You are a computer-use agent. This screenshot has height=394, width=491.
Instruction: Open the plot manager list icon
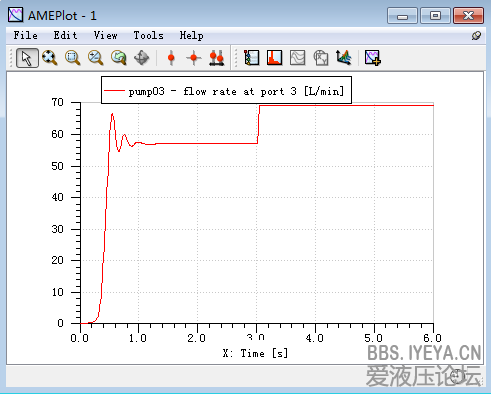pyautogui.click(x=251, y=58)
